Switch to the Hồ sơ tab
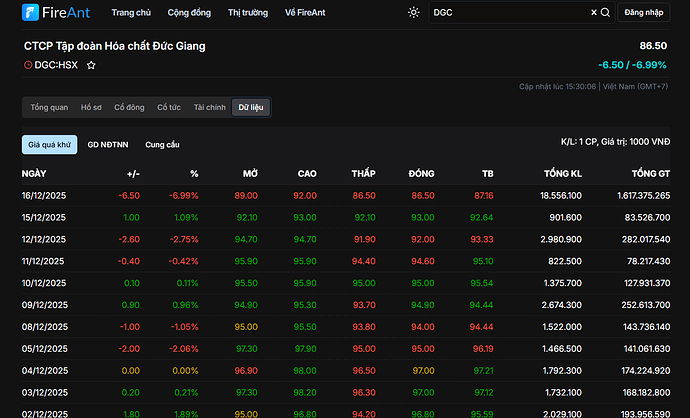Image resolution: width=690 pixels, height=418 pixels. click(x=91, y=107)
